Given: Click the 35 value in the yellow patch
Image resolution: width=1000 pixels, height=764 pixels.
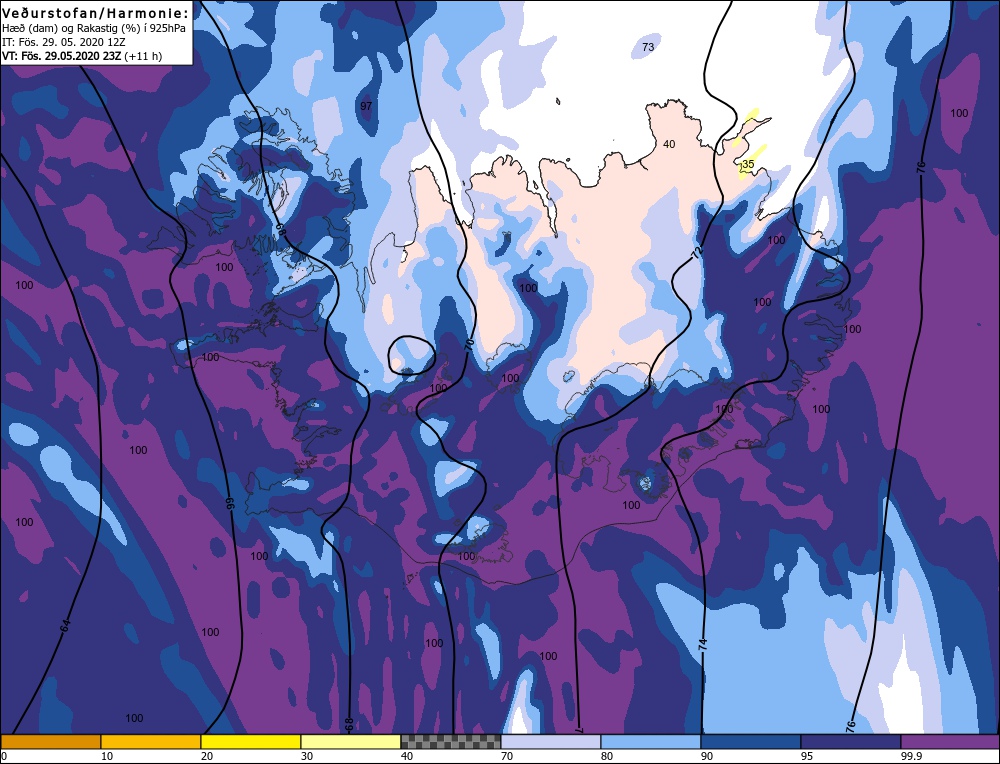Looking at the screenshot, I should tap(748, 164).
